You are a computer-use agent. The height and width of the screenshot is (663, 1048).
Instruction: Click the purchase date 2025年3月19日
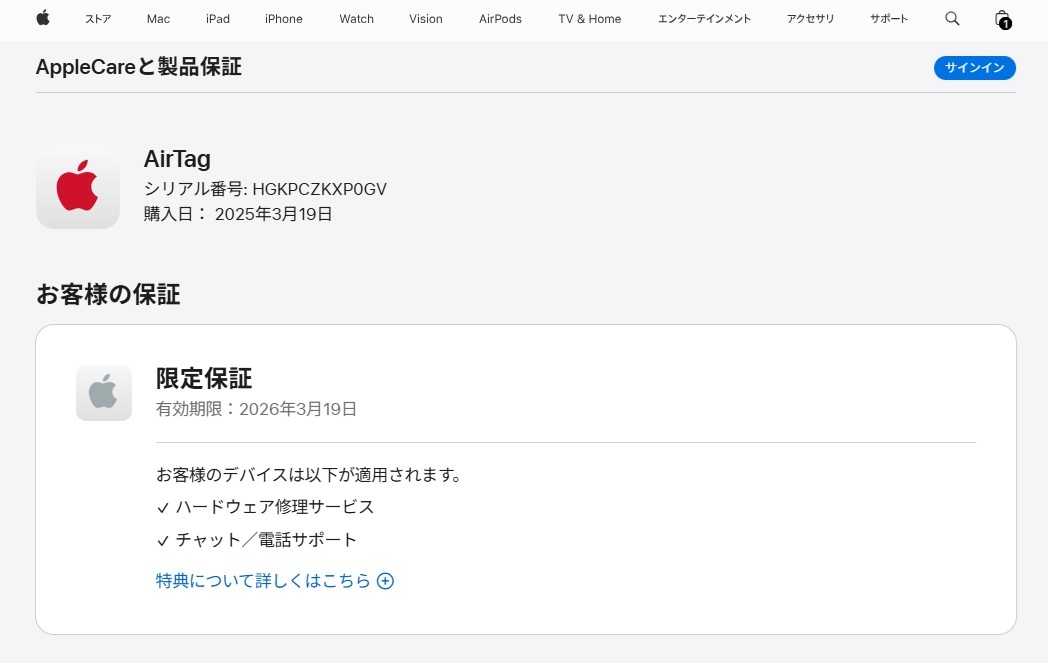(x=273, y=214)
